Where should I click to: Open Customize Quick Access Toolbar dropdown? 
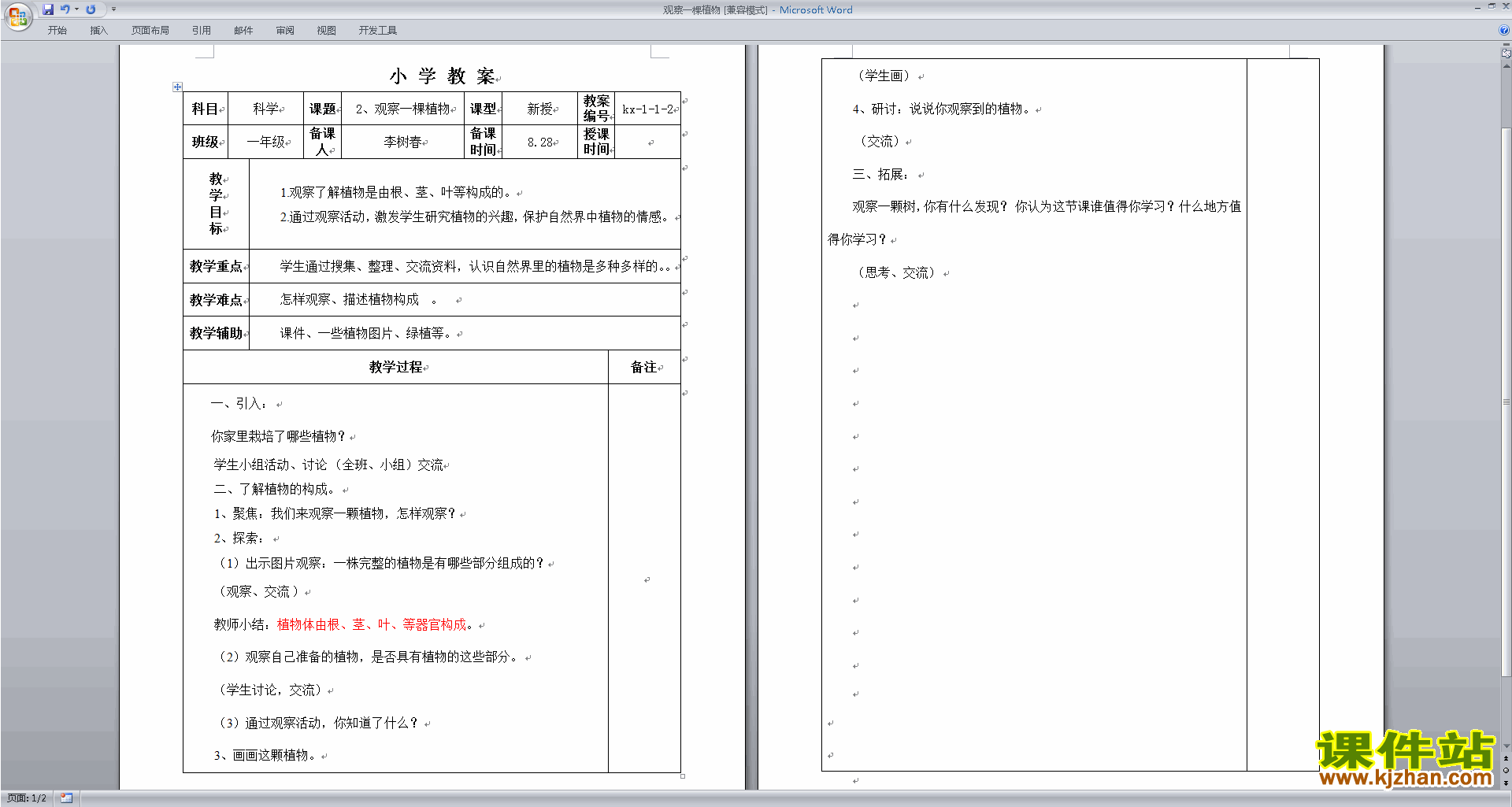pyautogui.click(x=113, y=9)
